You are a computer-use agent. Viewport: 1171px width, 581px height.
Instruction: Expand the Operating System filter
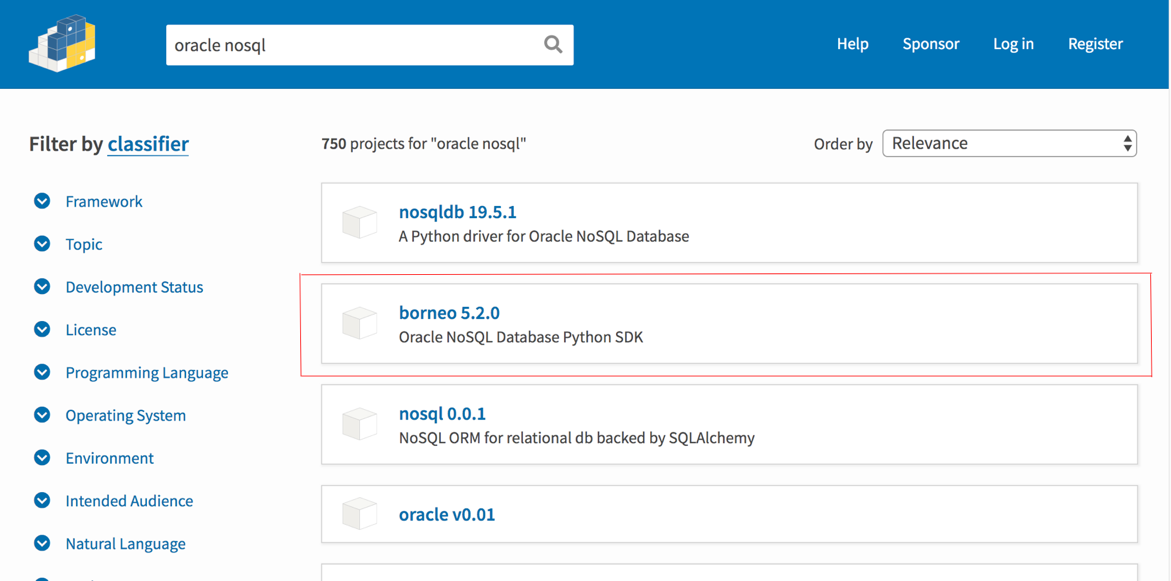[42, 415]
